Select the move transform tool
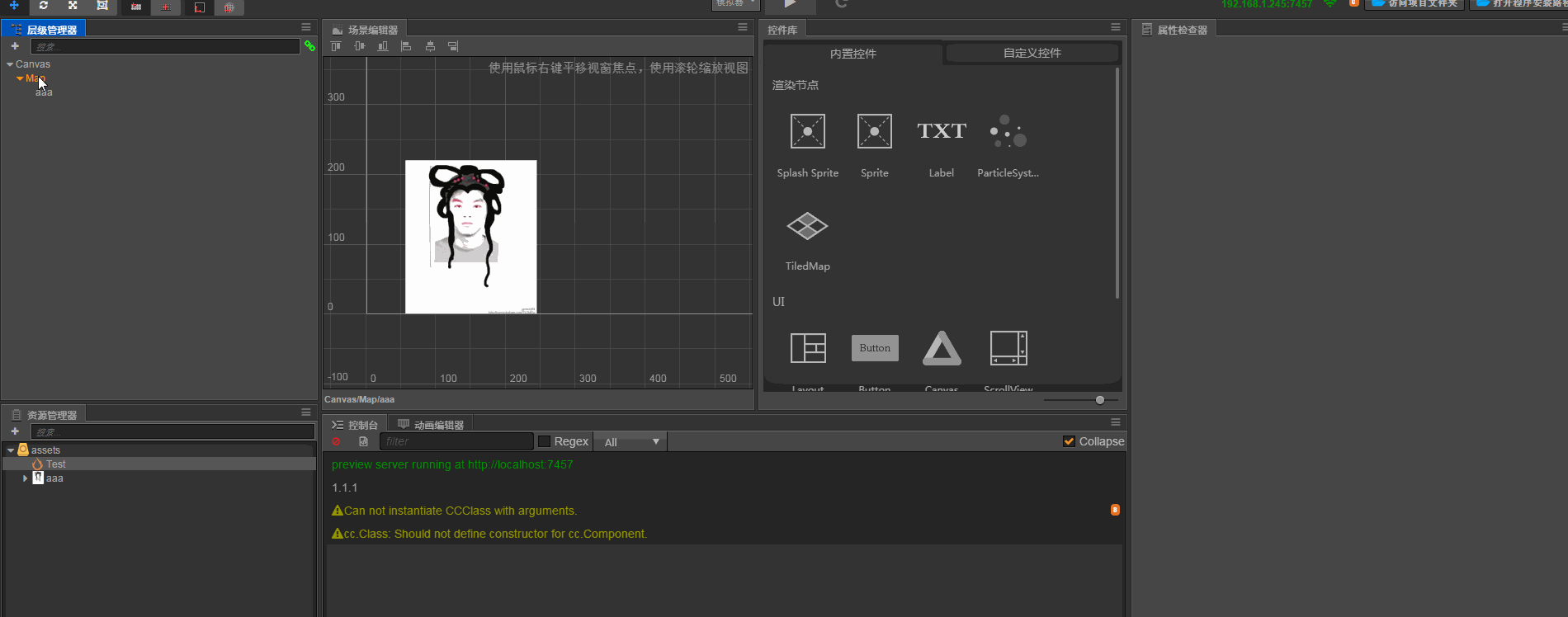 (14, 6)
